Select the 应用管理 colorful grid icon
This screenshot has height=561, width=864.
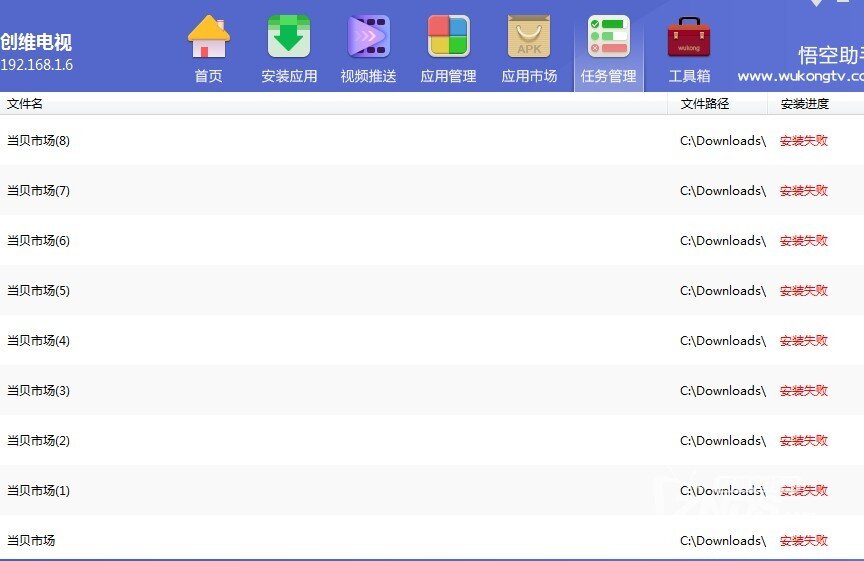[448, 37]
